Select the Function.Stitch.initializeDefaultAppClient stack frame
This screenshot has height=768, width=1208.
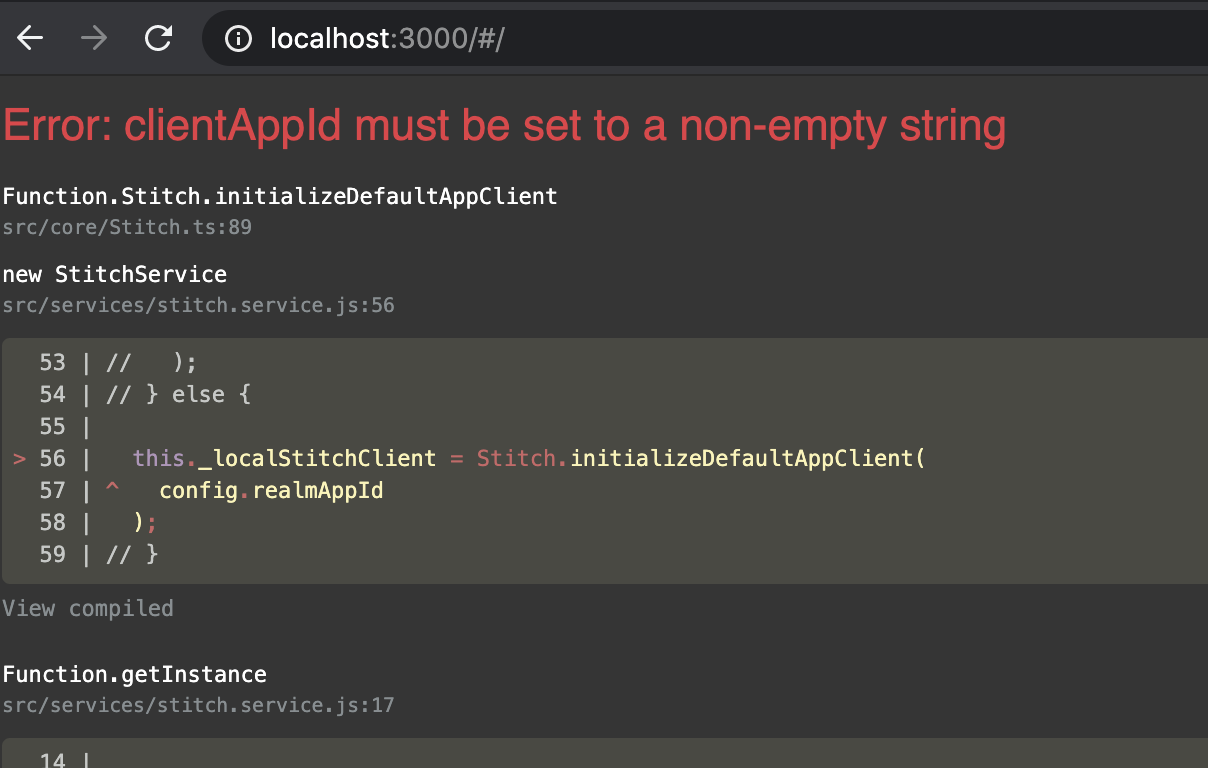pos(280,196)
